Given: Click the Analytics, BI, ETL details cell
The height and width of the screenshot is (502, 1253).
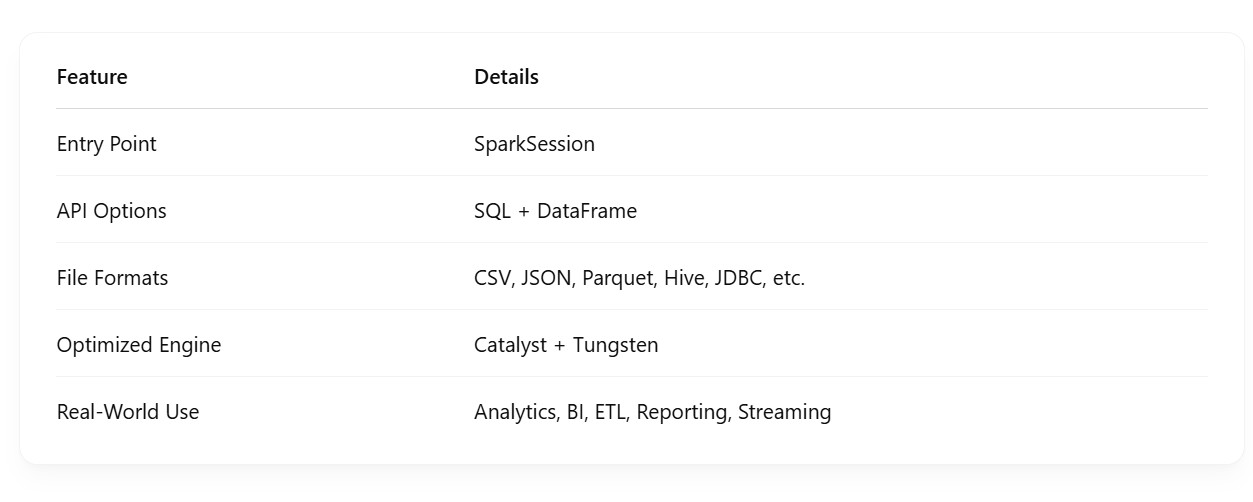Looking at the screenshot, I should [x=652, y=412].
